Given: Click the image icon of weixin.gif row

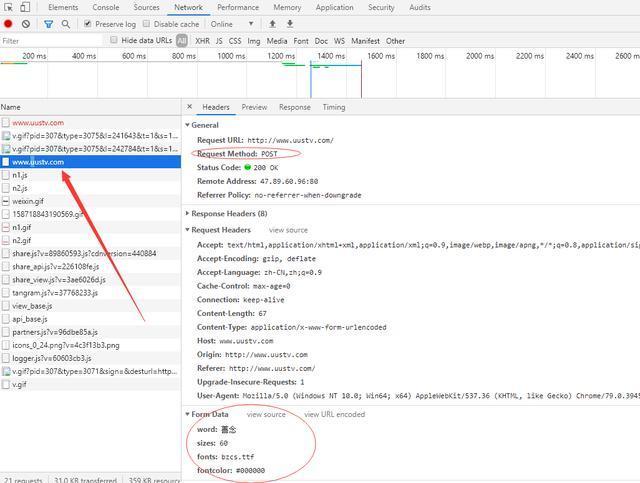Looking at the screenshot, I should (x=6, y=201).
